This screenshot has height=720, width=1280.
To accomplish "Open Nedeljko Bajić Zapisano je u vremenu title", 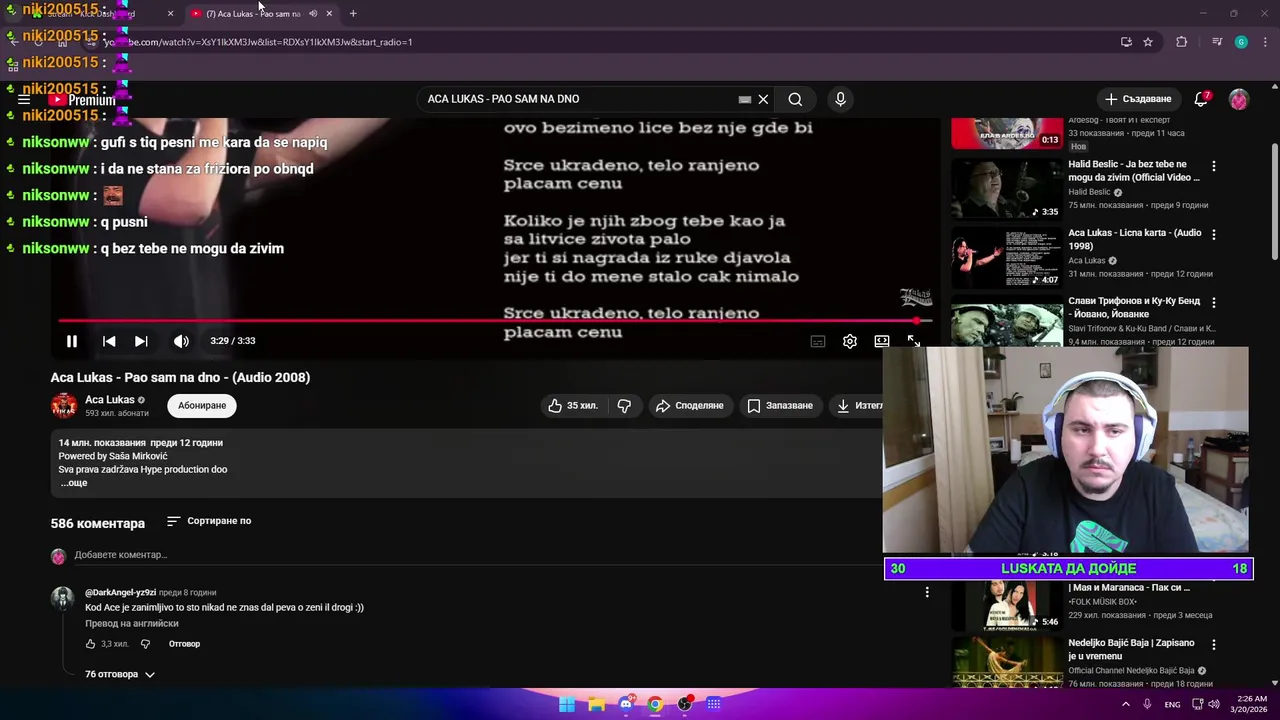I will point(1131,649).
